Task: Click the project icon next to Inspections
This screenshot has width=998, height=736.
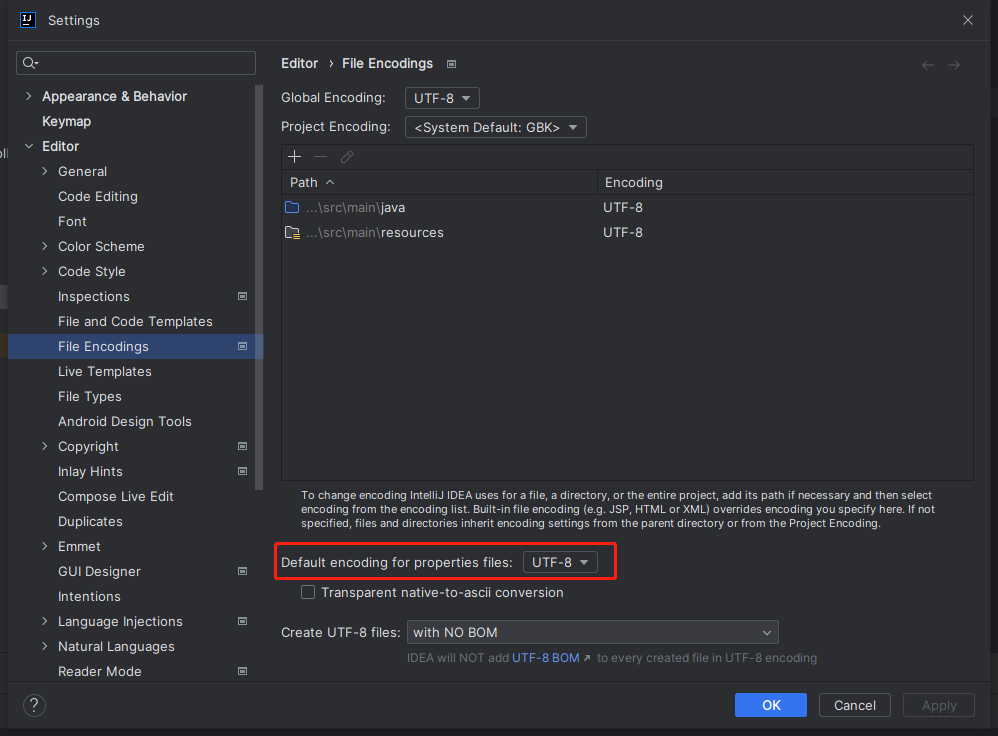Action: point(242,296)
